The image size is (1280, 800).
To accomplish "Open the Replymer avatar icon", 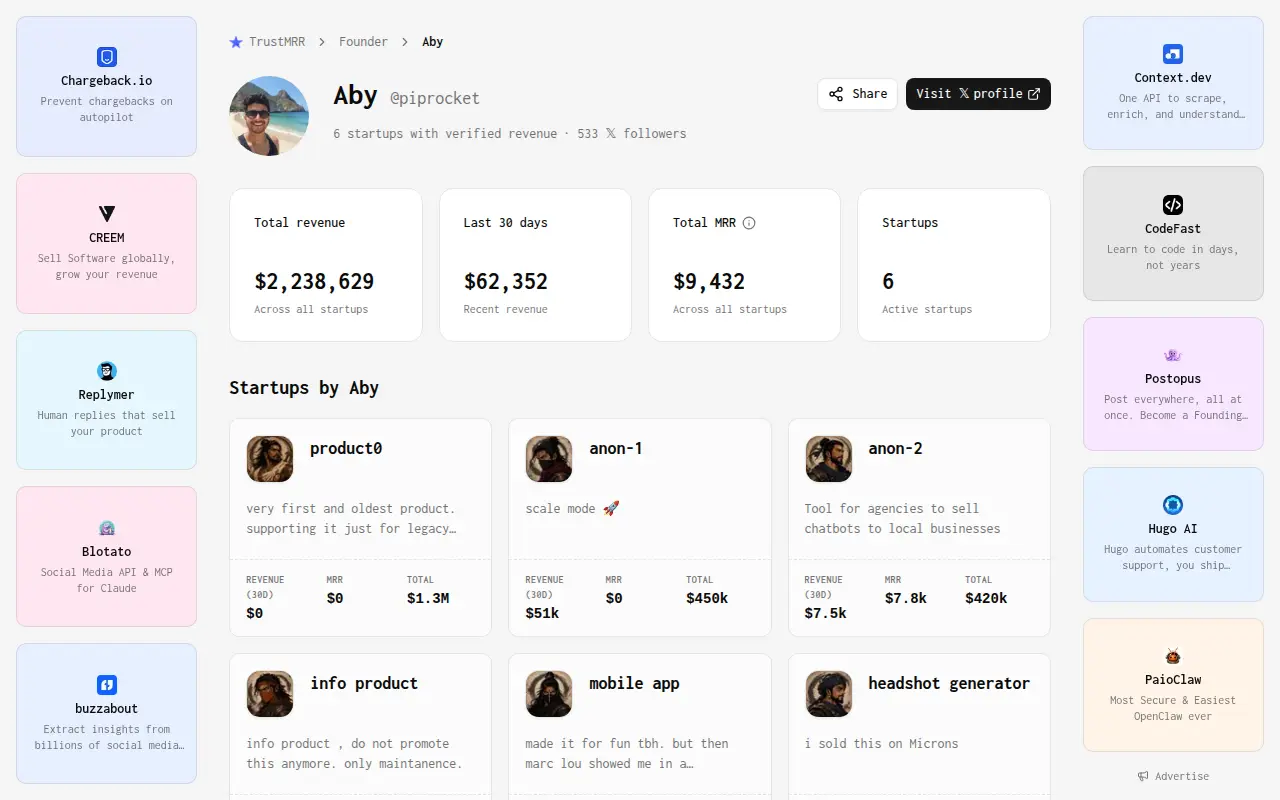I will pos(107,371).
